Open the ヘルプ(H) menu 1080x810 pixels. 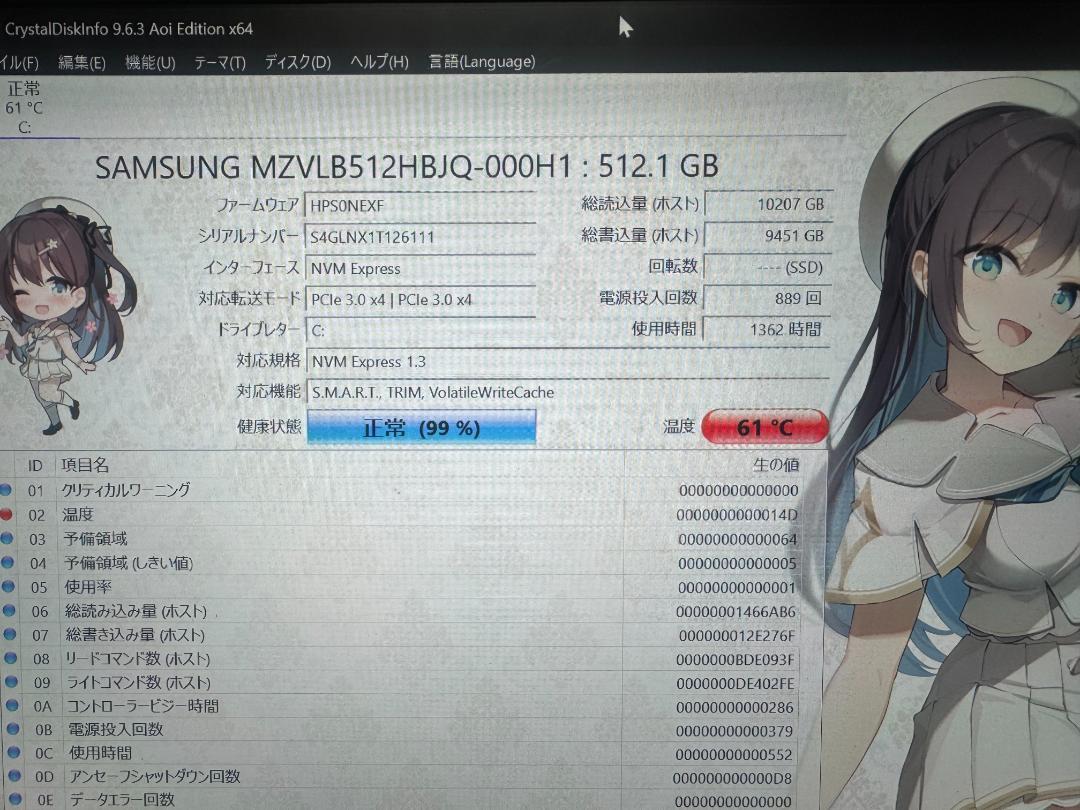pos(379,62)
